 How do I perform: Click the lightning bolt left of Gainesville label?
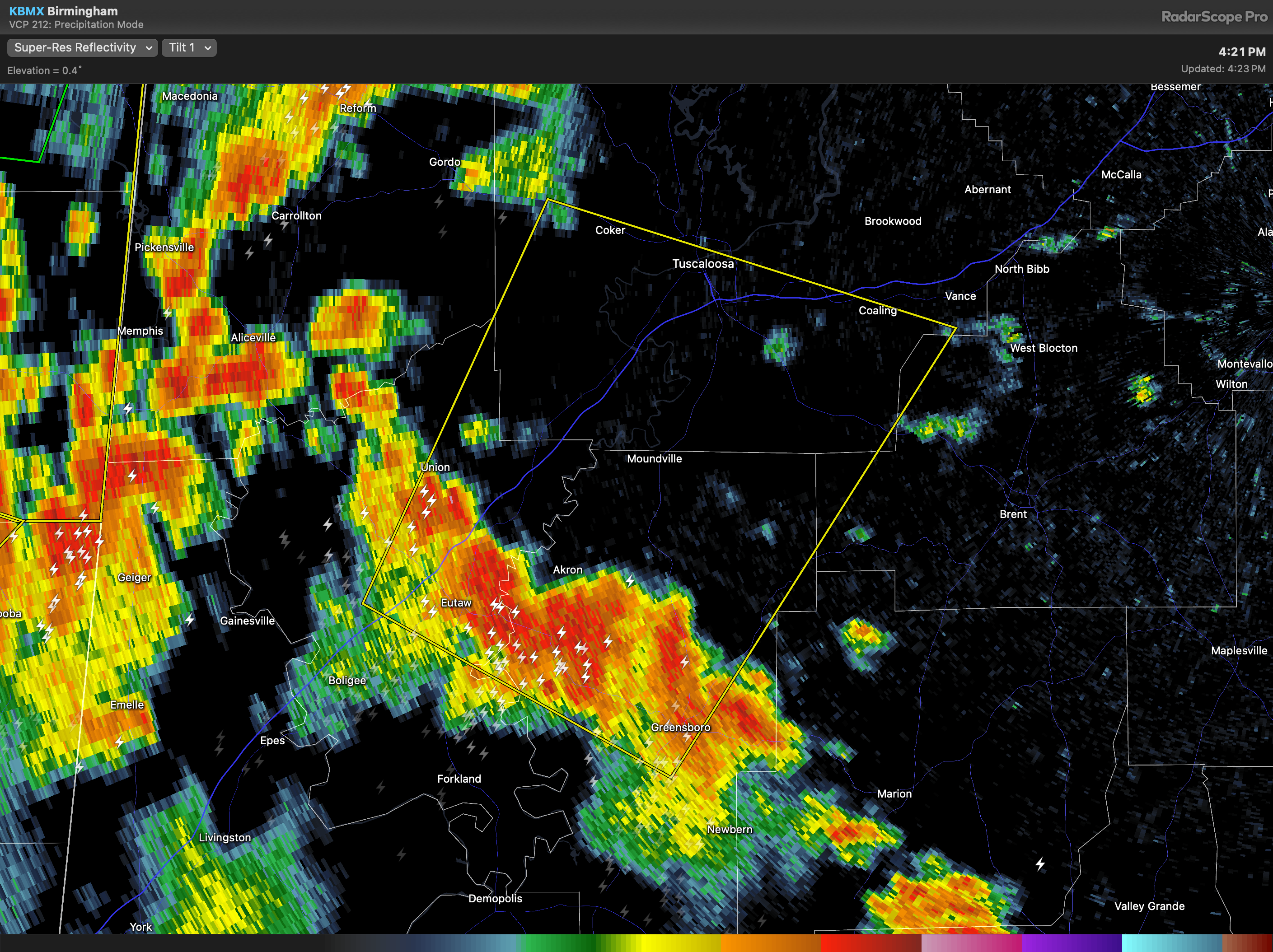coord(190,620)
